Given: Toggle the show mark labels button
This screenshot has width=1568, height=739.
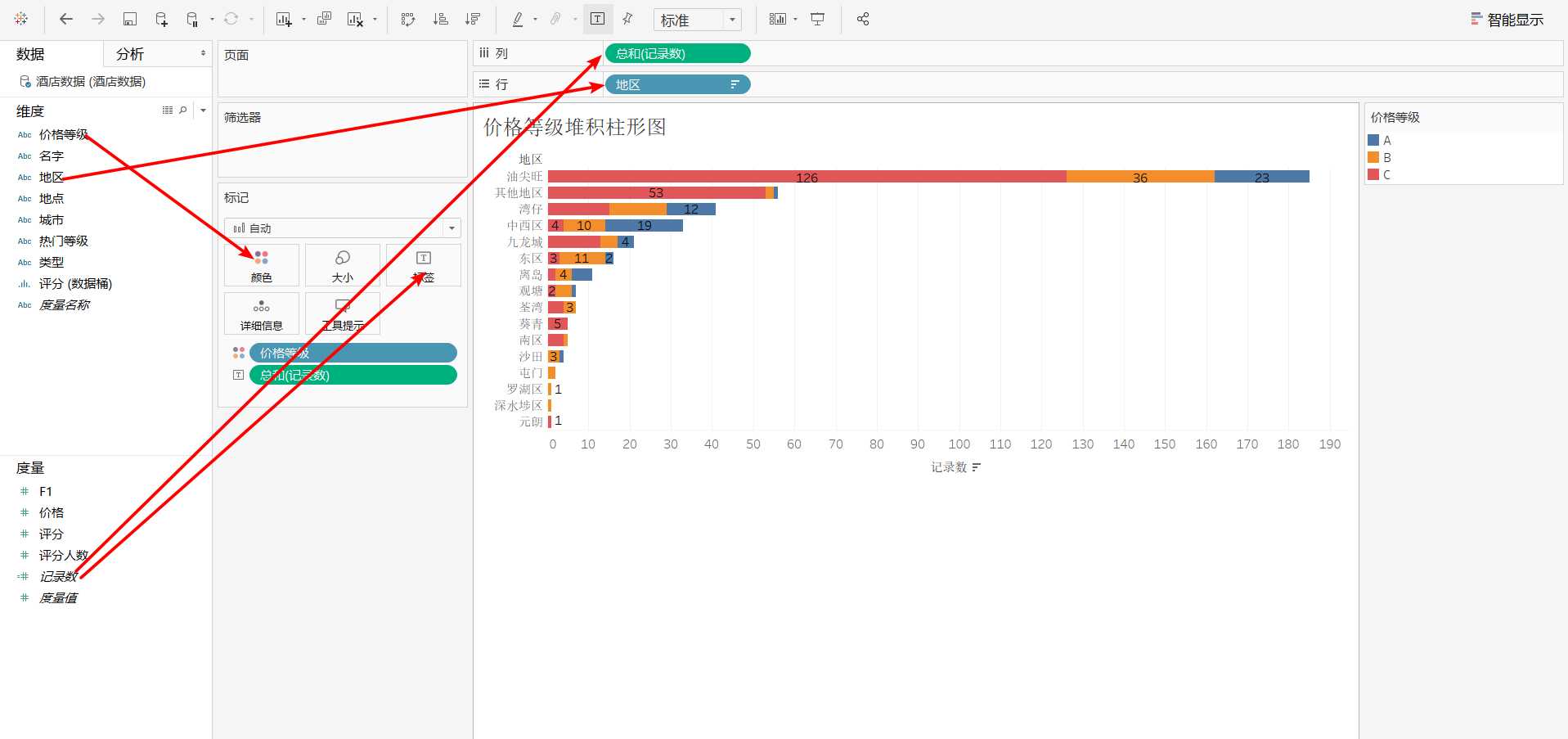Looking at the screenshot, I should point(598,19).
